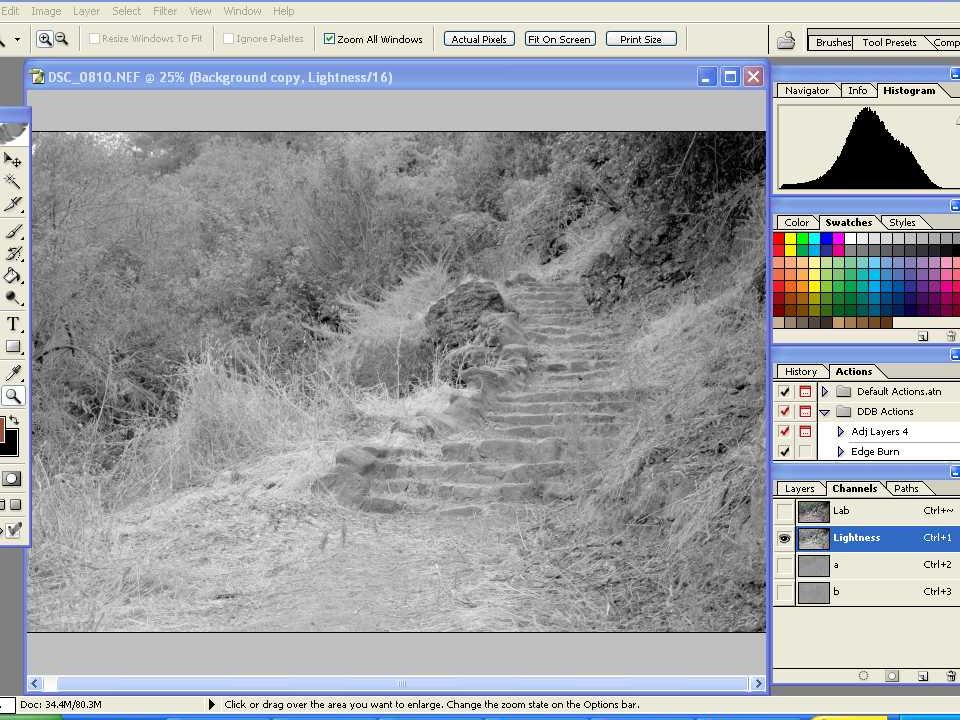Select the Eyedropper tool

(x=12, y=372)
